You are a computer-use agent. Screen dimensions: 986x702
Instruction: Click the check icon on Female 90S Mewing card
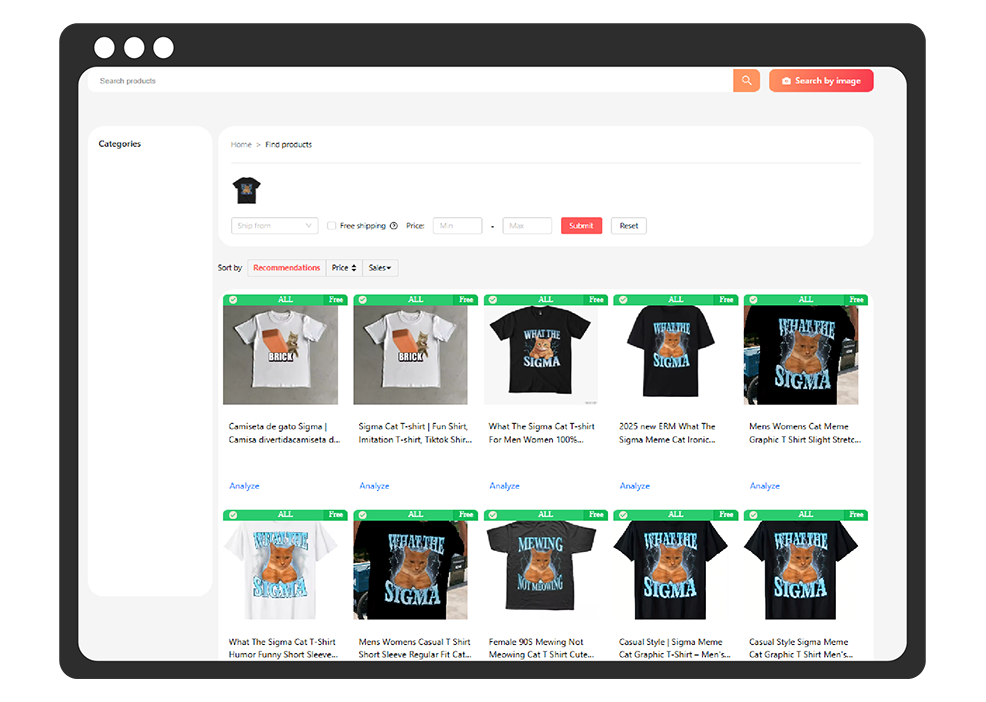click(x=493, y=515)
